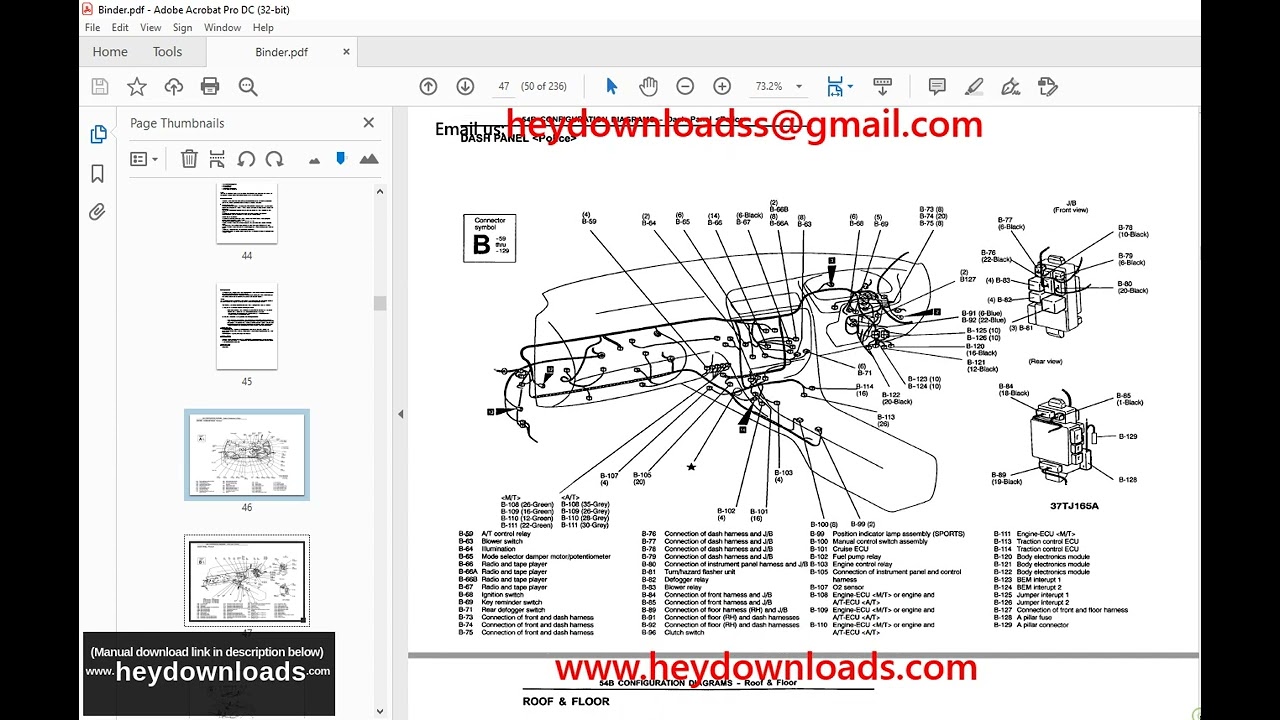Image resolution: width=1280 pixels, height=720 pixels.
Task: Close the Page Thumbnails panel
Action: [x=368, y=123]
